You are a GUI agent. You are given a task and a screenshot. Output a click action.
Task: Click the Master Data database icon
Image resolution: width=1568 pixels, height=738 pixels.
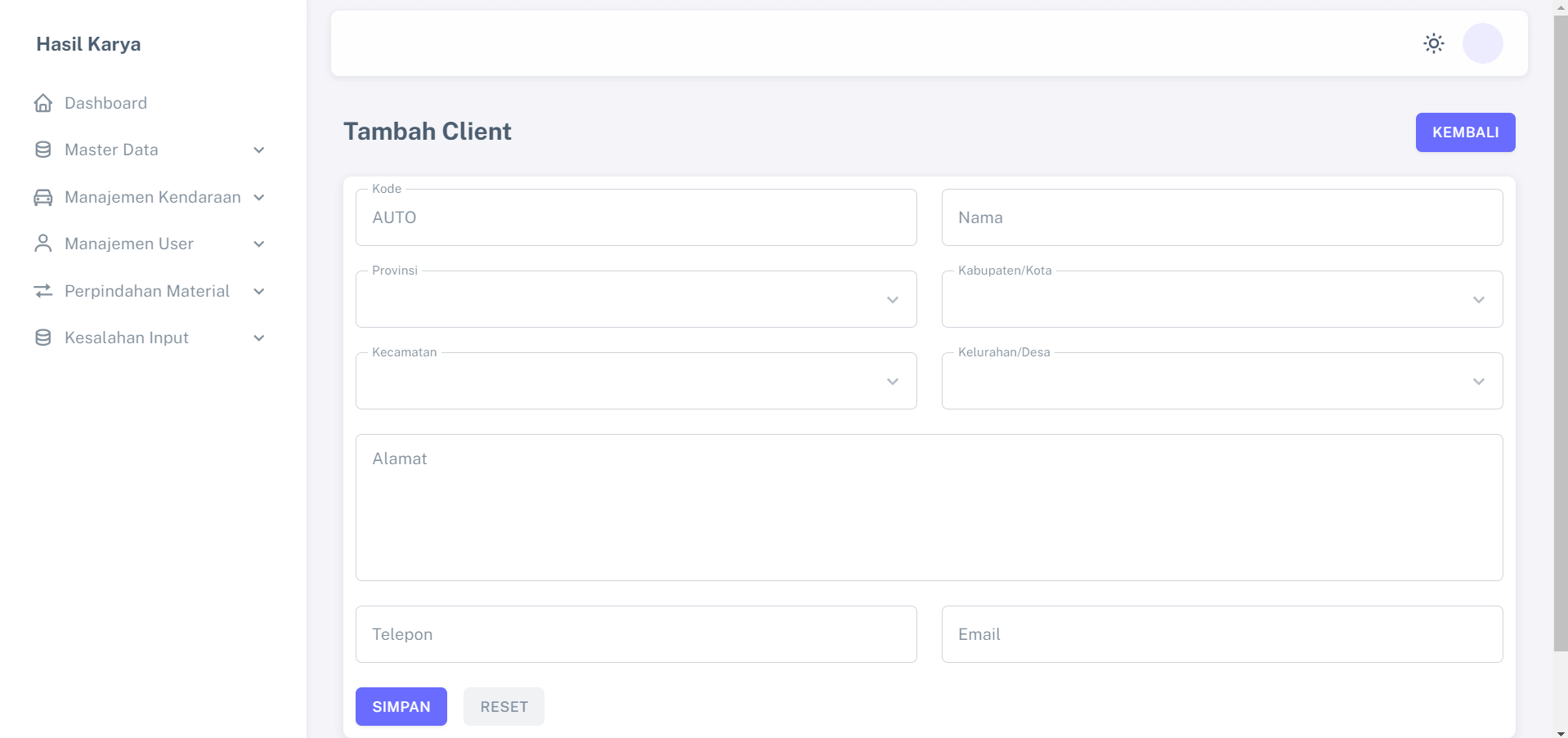pos(43,150)
